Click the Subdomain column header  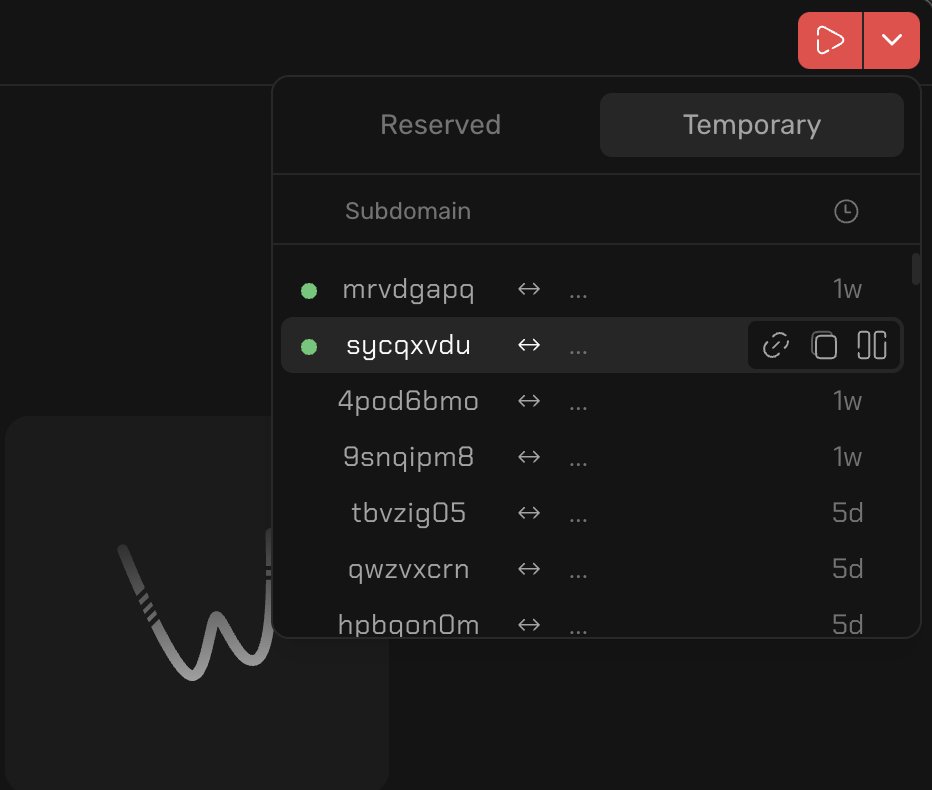(408, 211)
